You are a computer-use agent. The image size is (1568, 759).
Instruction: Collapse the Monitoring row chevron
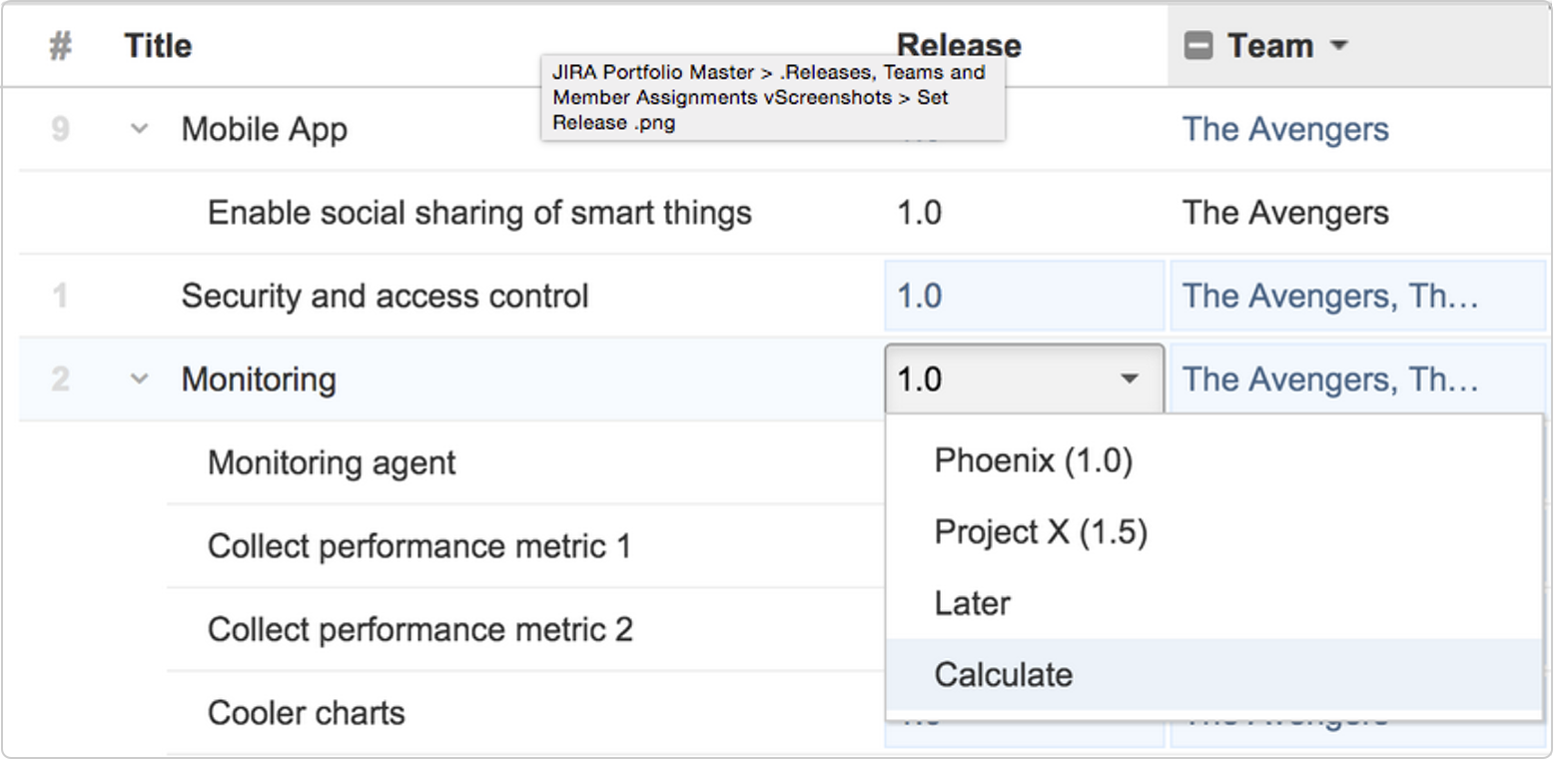[x=139, y=379]
